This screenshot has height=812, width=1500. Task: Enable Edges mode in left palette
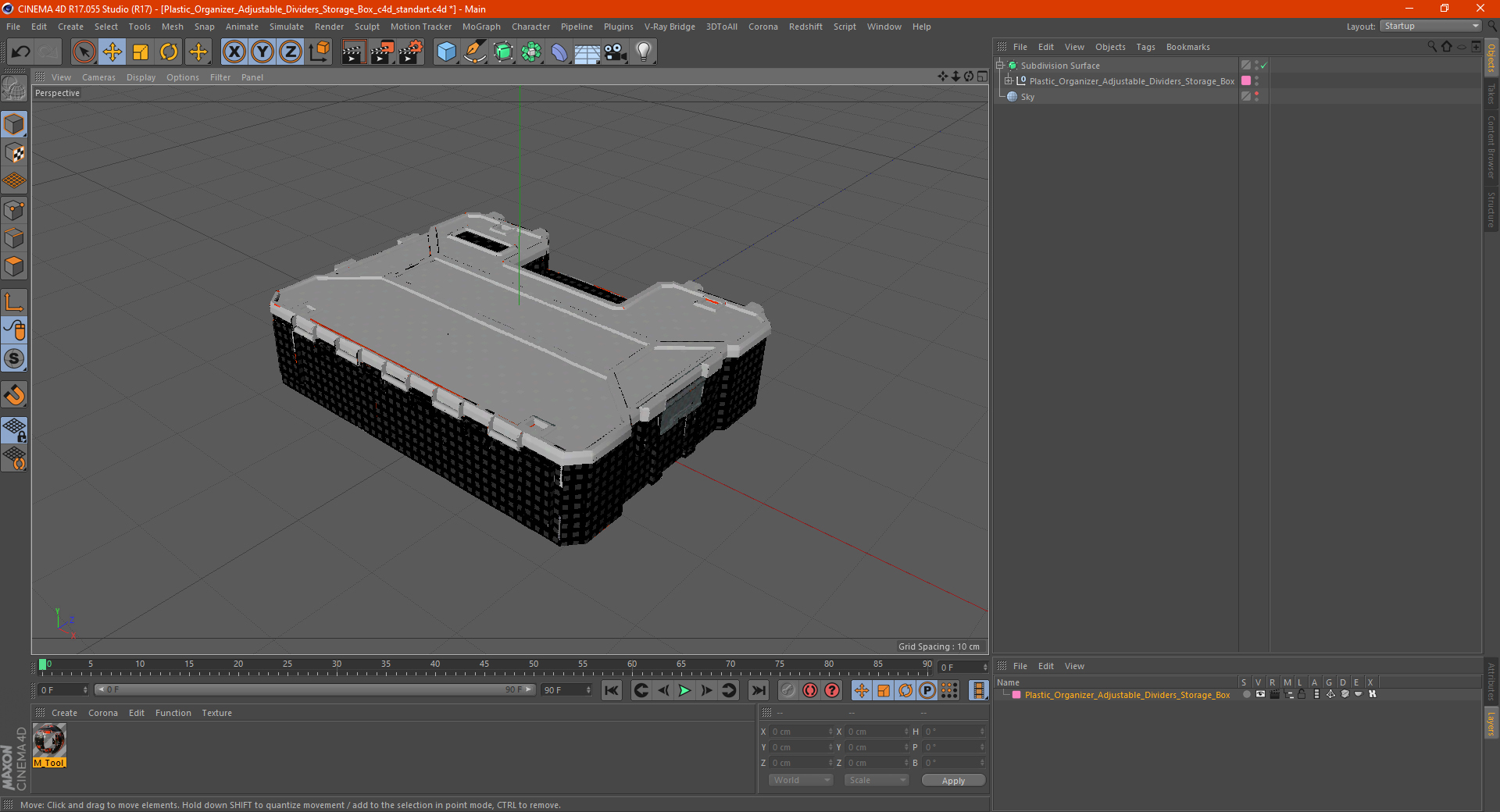pyautogui.click(x=14, y=238)
